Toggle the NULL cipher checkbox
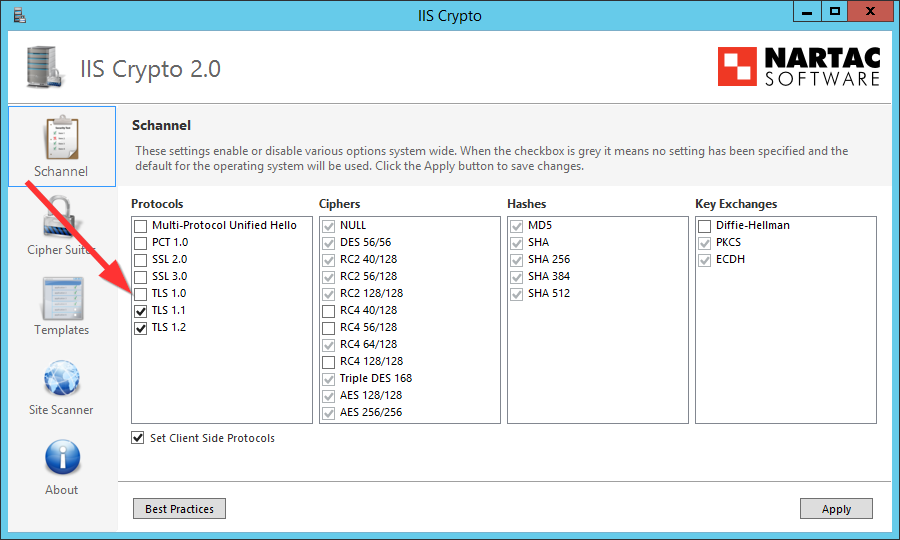Image resolution: width=900 pixels, height=540 pixels. click(x=328, y=226)
